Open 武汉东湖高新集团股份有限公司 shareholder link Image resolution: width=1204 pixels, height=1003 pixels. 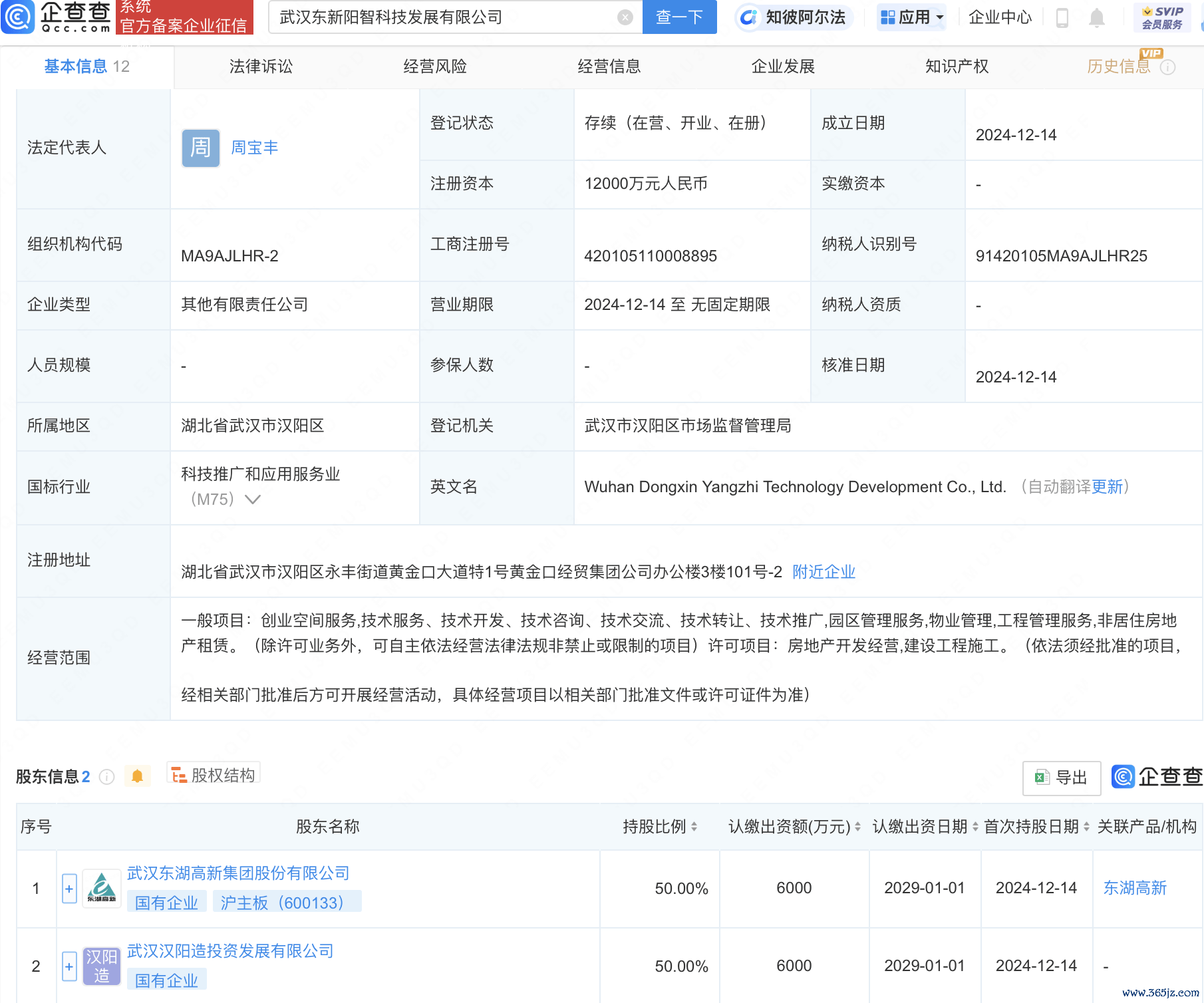(238, 873)
